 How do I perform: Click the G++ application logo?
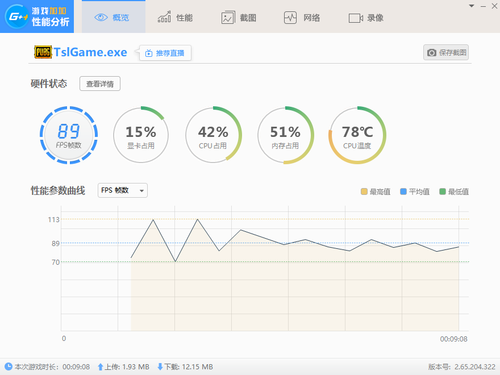click(x=37, y=16)
